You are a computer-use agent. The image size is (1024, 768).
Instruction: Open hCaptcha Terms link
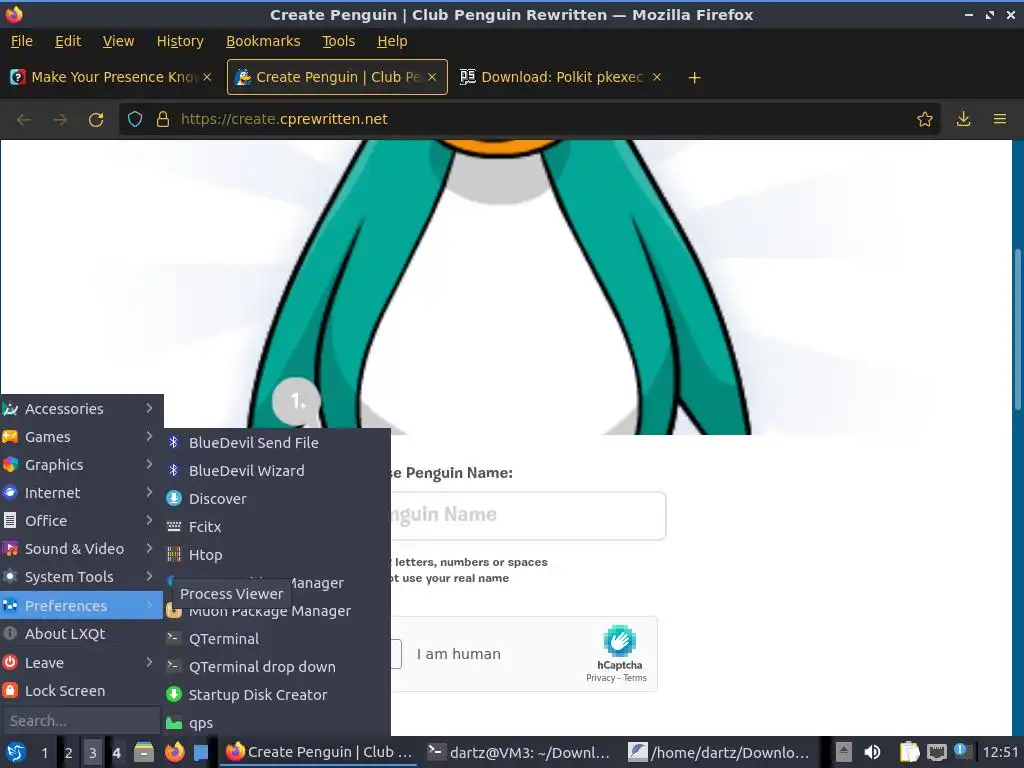(635, 678)
